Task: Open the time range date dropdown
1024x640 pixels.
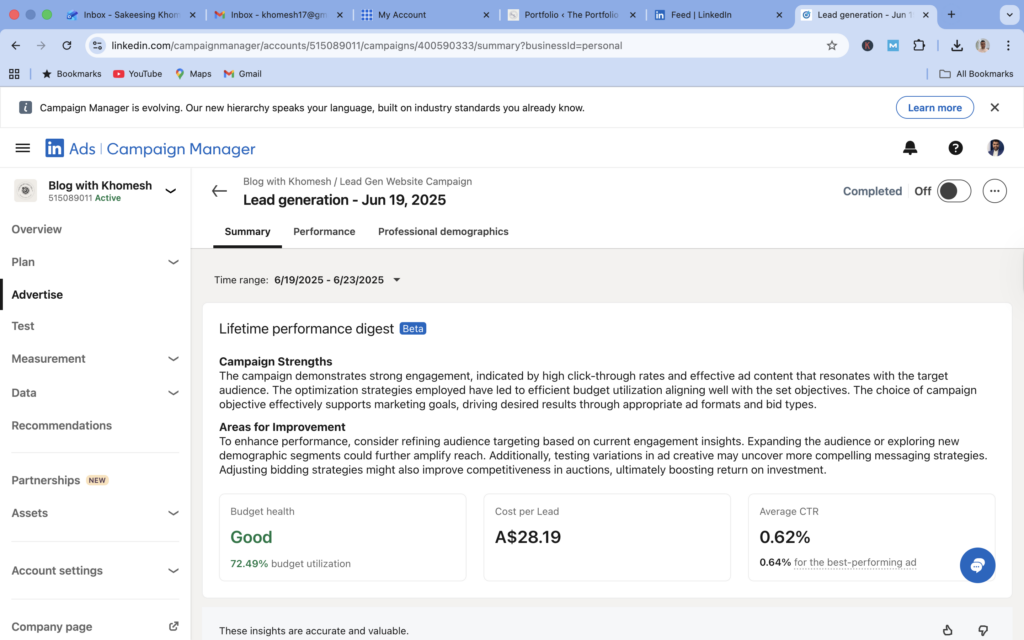Action: click(337, 280)
